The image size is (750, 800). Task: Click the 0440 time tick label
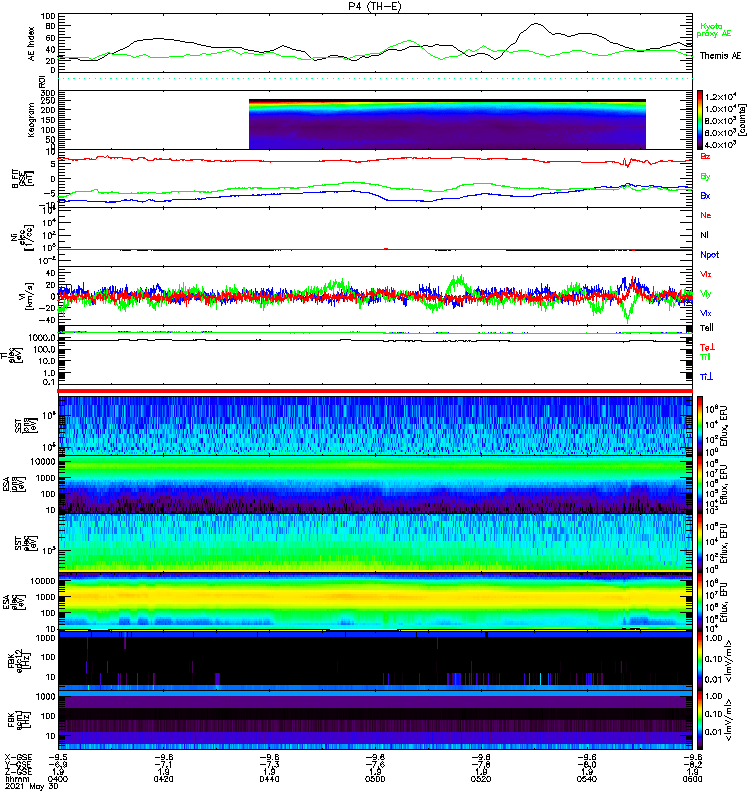click(269, 779)
